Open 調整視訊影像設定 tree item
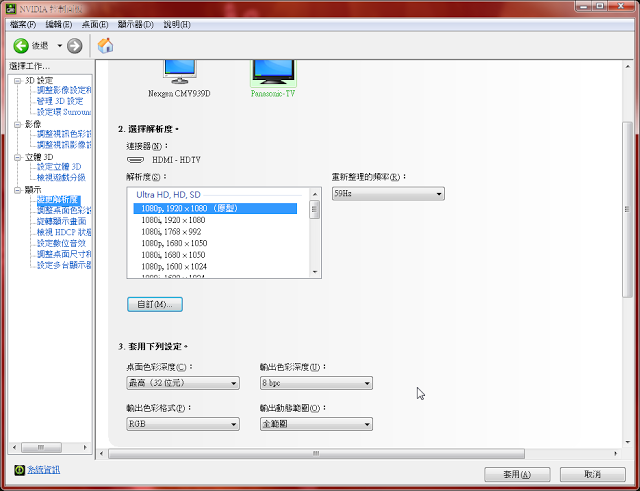The width and height of the screenshot is (640, 491). 64,145
